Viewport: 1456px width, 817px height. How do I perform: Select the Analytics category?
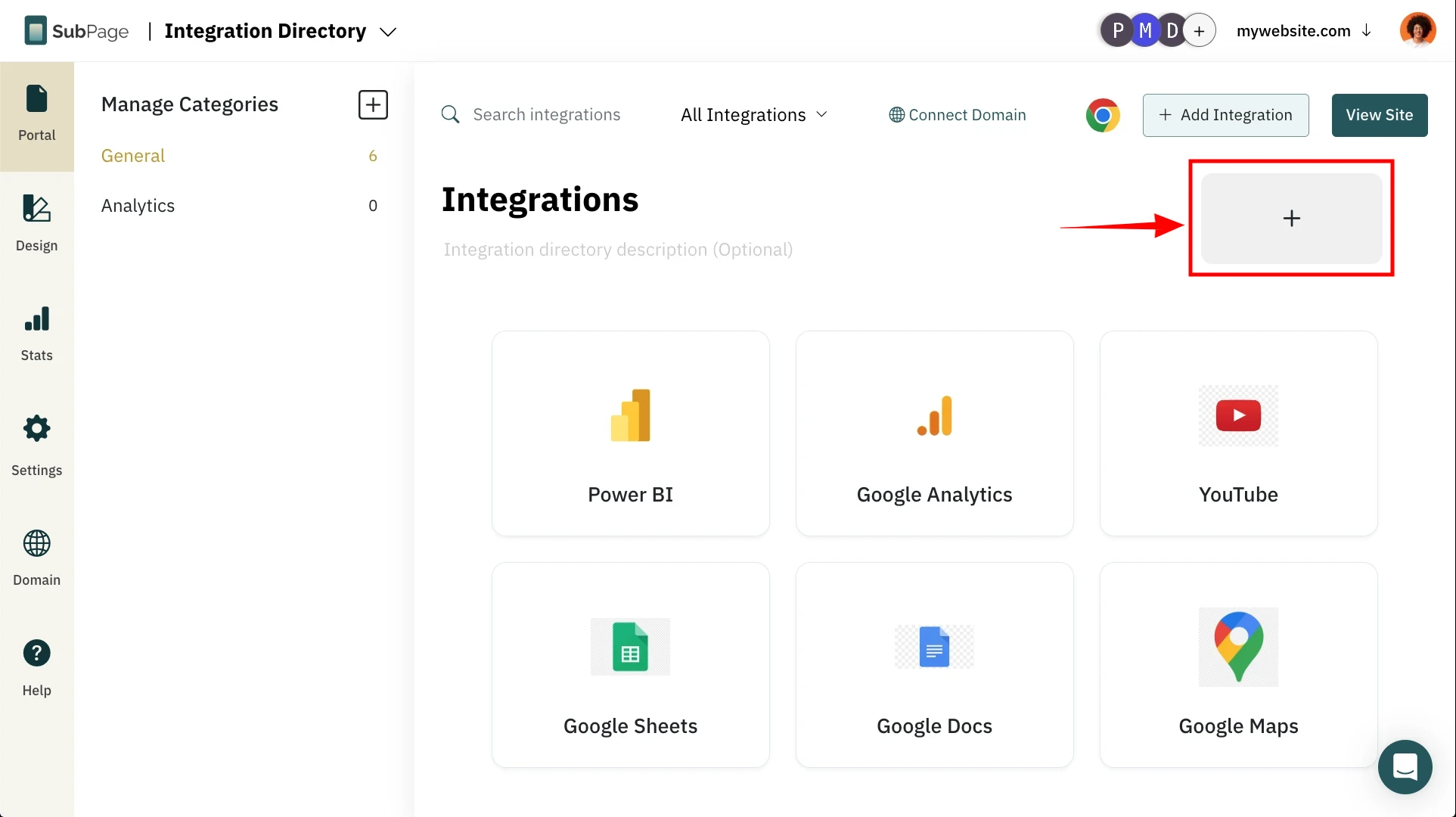(239, 206)
